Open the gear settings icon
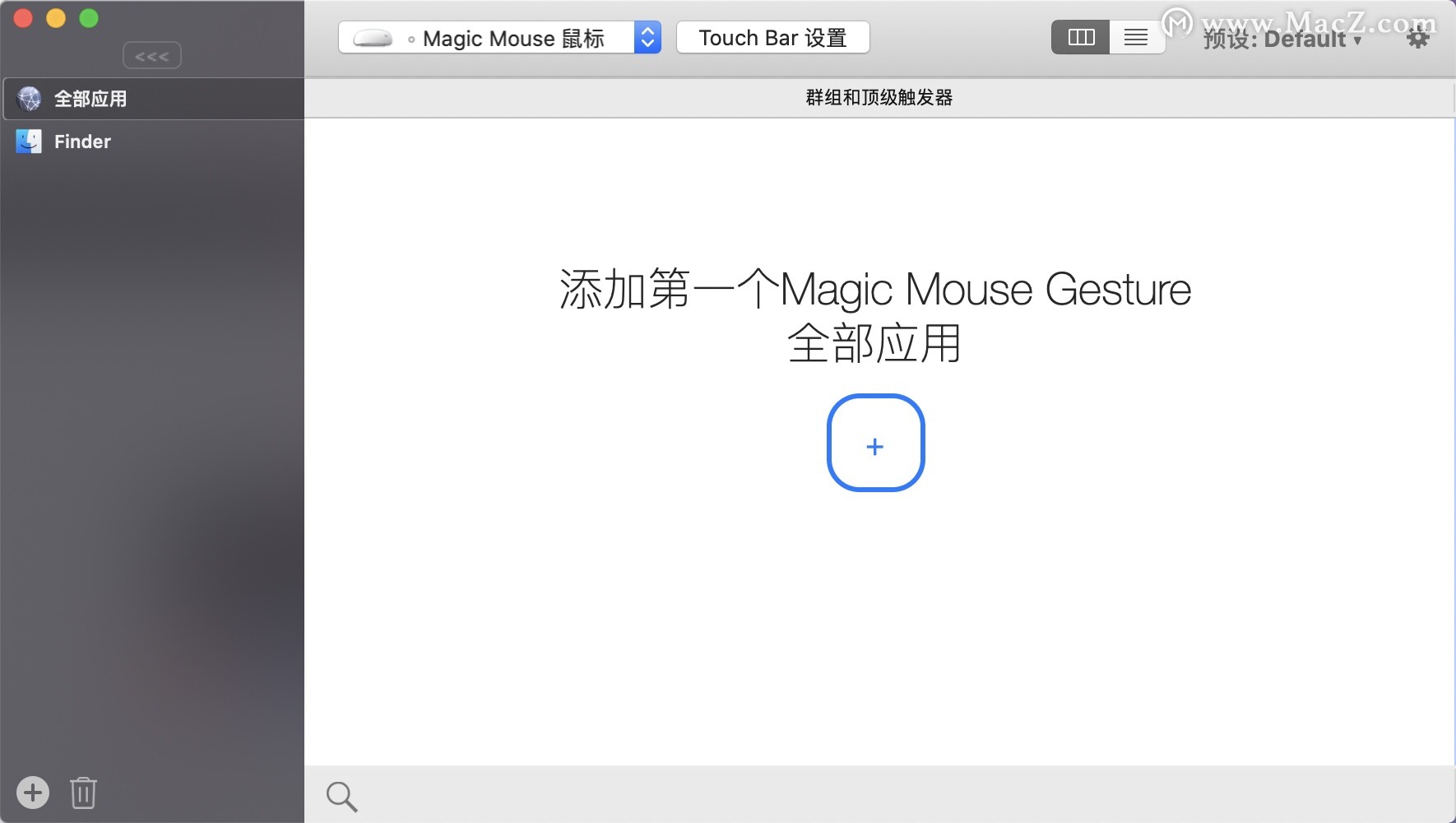 tap(1418, 38)
